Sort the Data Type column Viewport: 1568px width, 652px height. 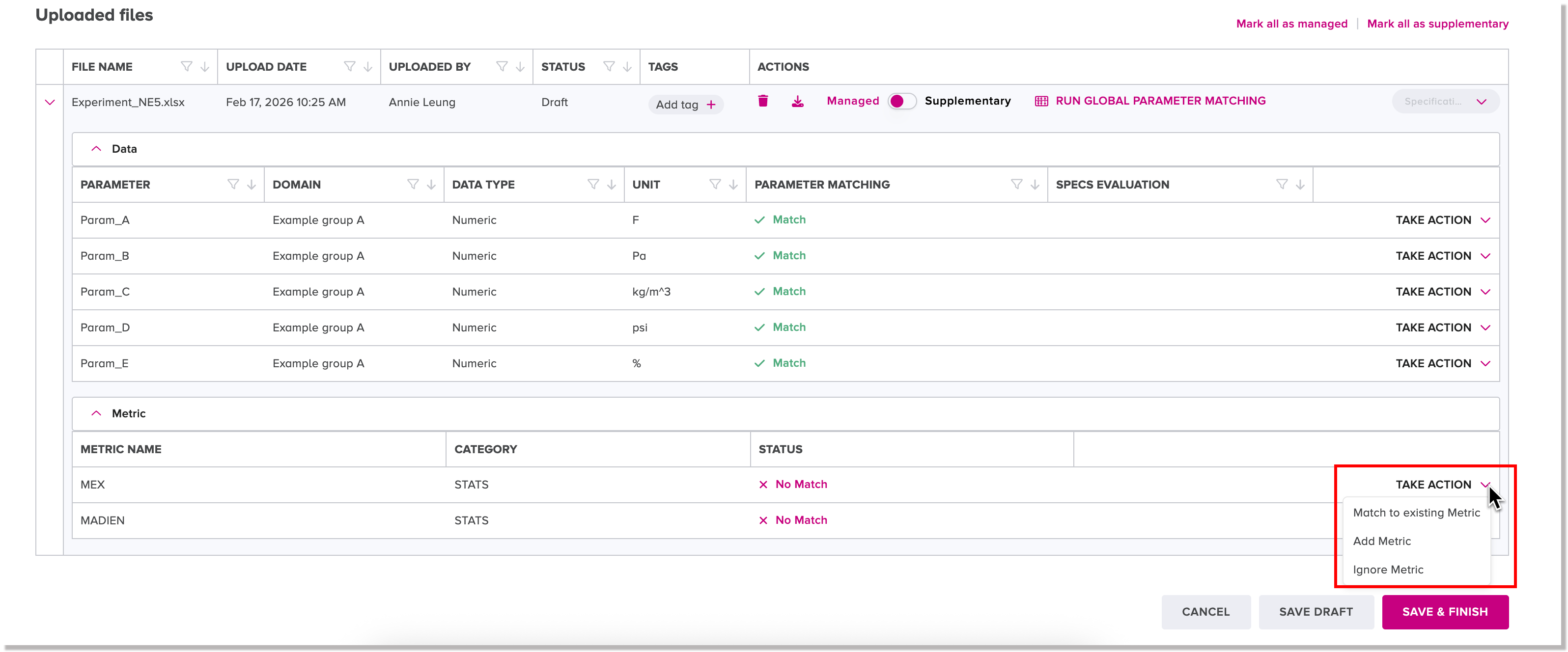[612, 184]
